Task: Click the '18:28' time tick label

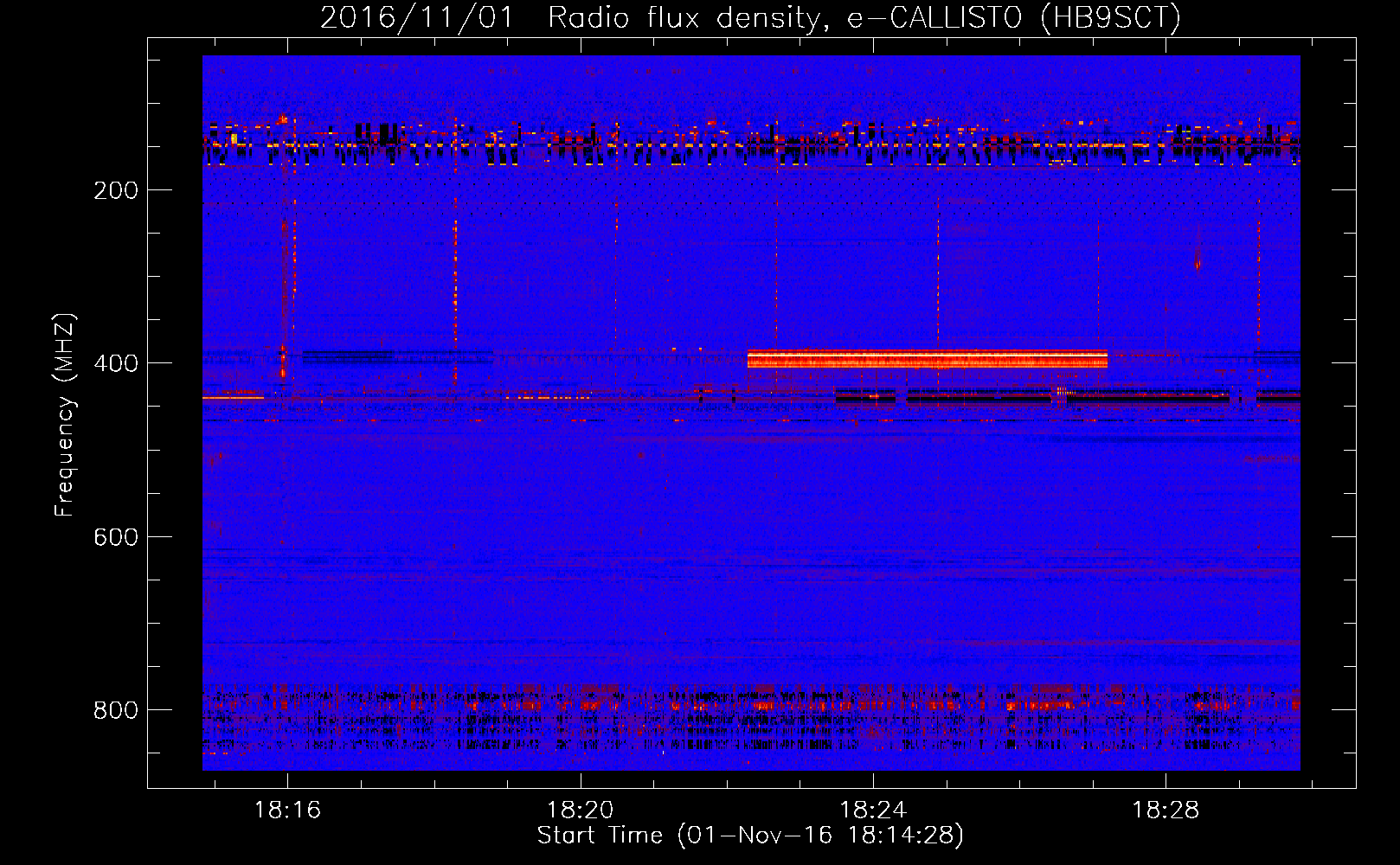Action: [1166, 811]
